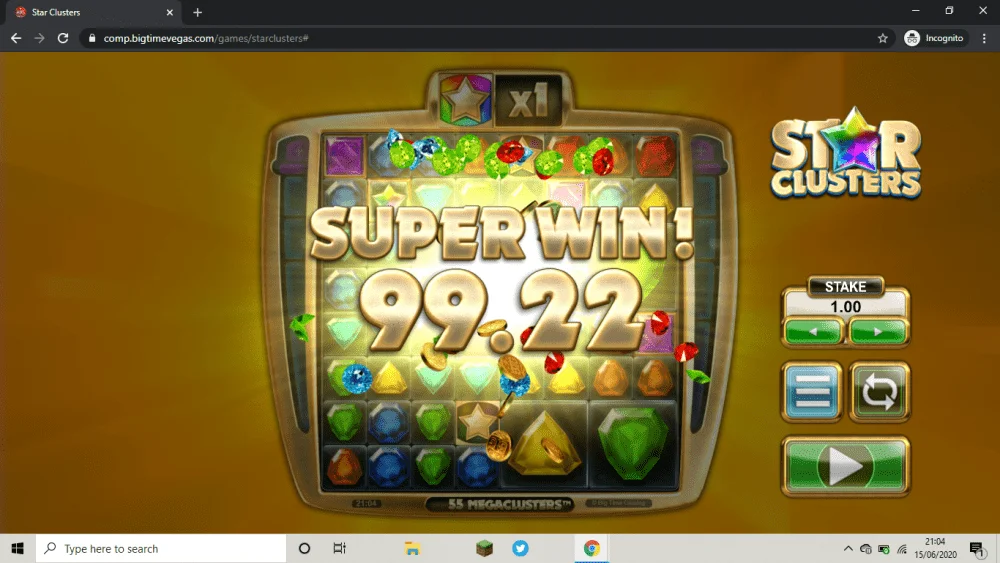Open network settings from the tray Wi-Fi icon
This screenshot has height=563, width=1000.
point(902,549)
